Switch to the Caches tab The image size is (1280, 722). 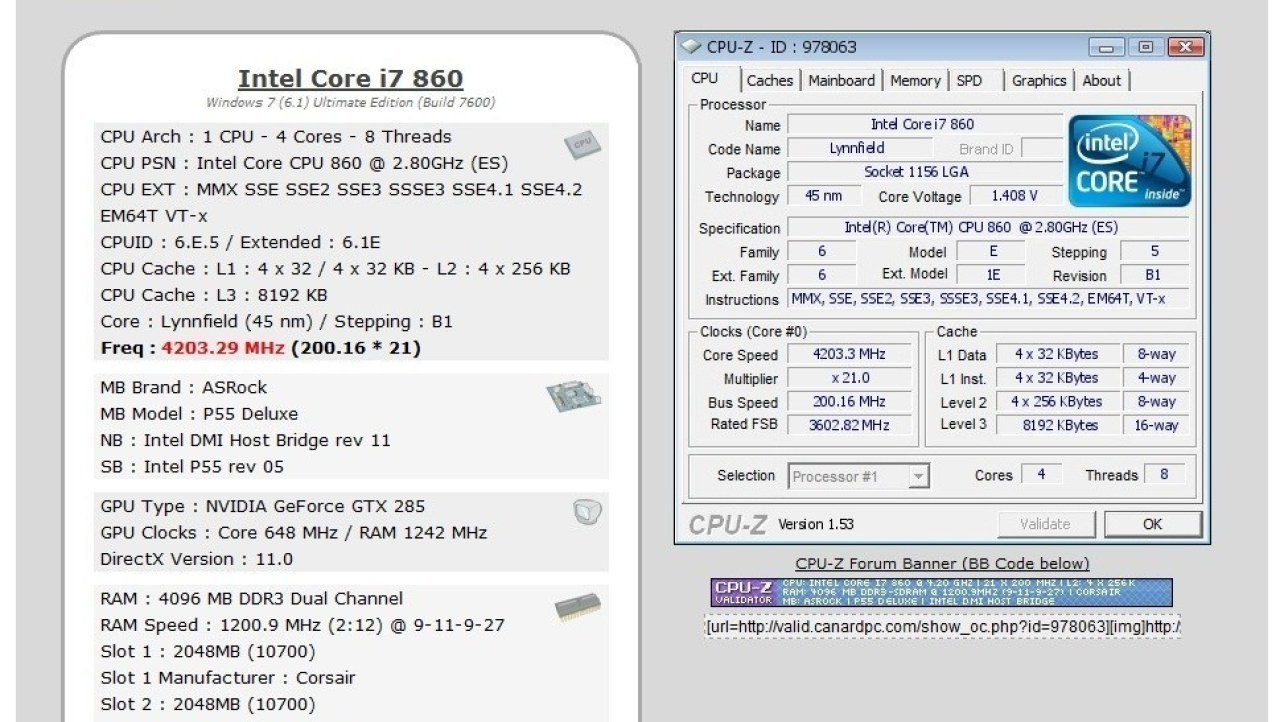pos(770,81)
